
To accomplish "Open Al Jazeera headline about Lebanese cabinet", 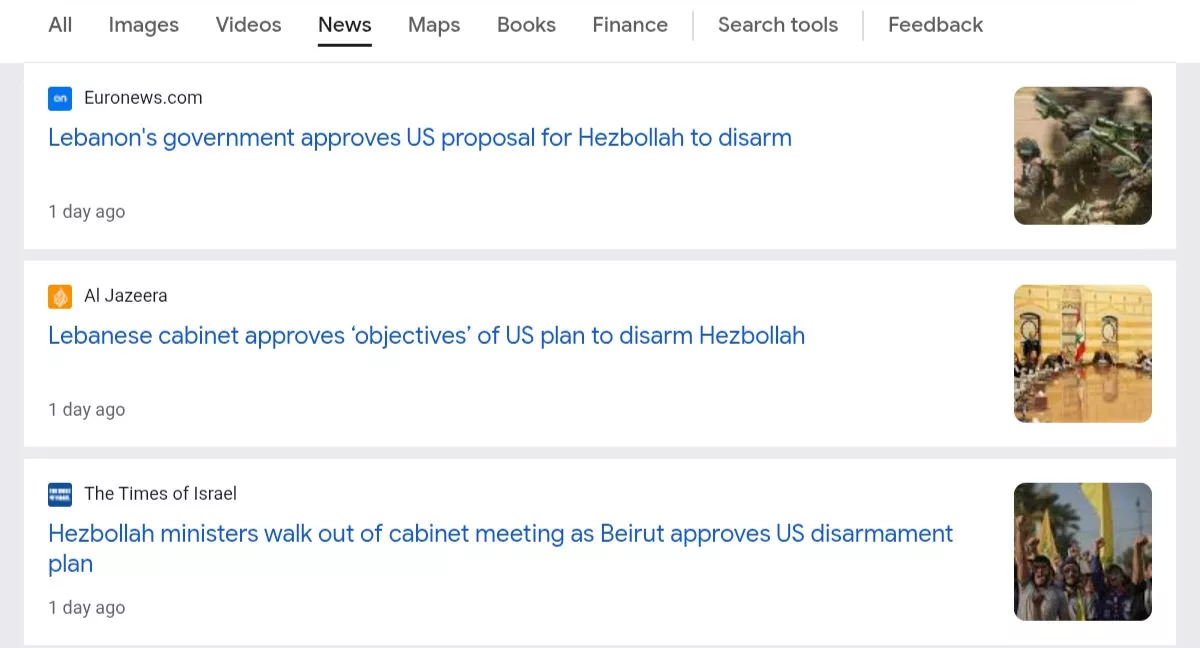I will [x=426, y=336].
